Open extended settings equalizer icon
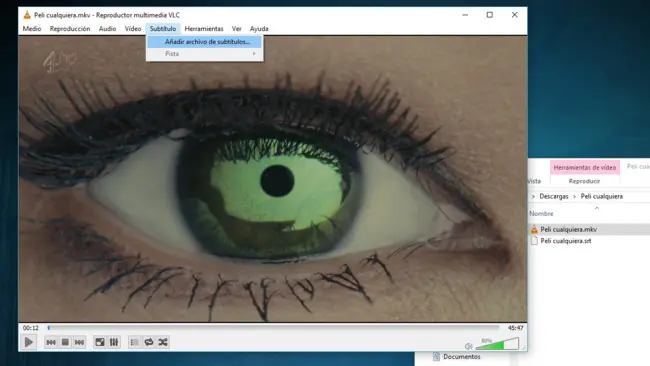The width and height of the screenshot is (650, 366). point(114,342)
